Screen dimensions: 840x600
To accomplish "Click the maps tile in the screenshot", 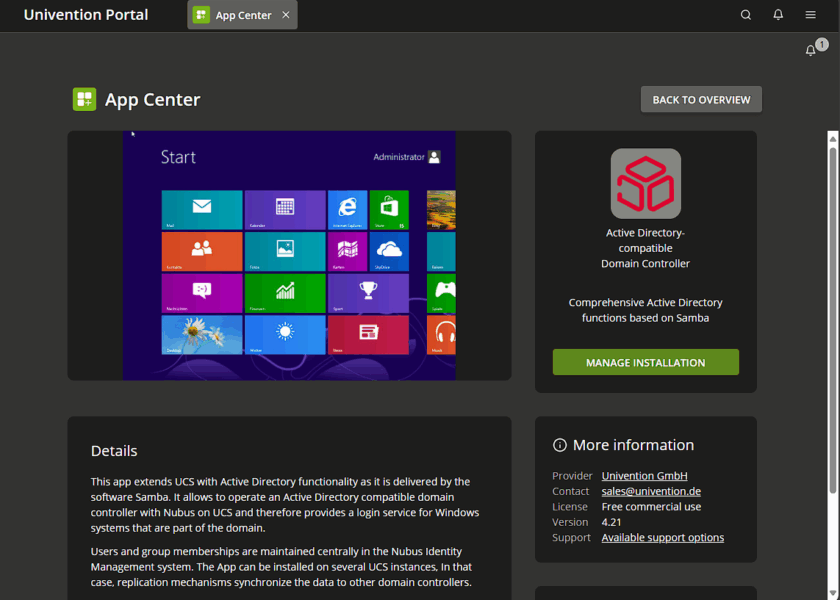I will click(x=348, y=251).
